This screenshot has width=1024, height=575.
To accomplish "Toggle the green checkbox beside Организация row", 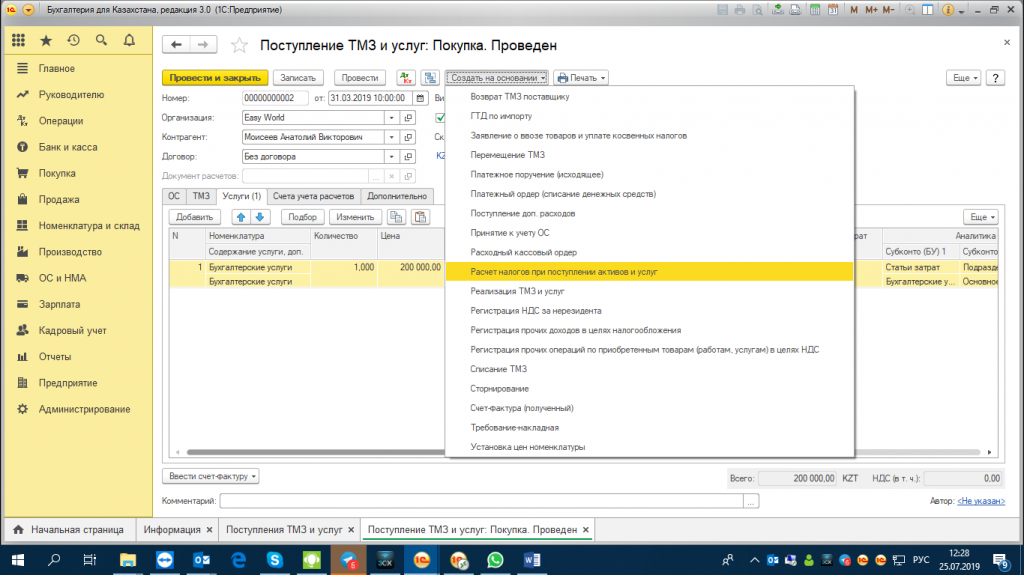I will click(440, 118).
